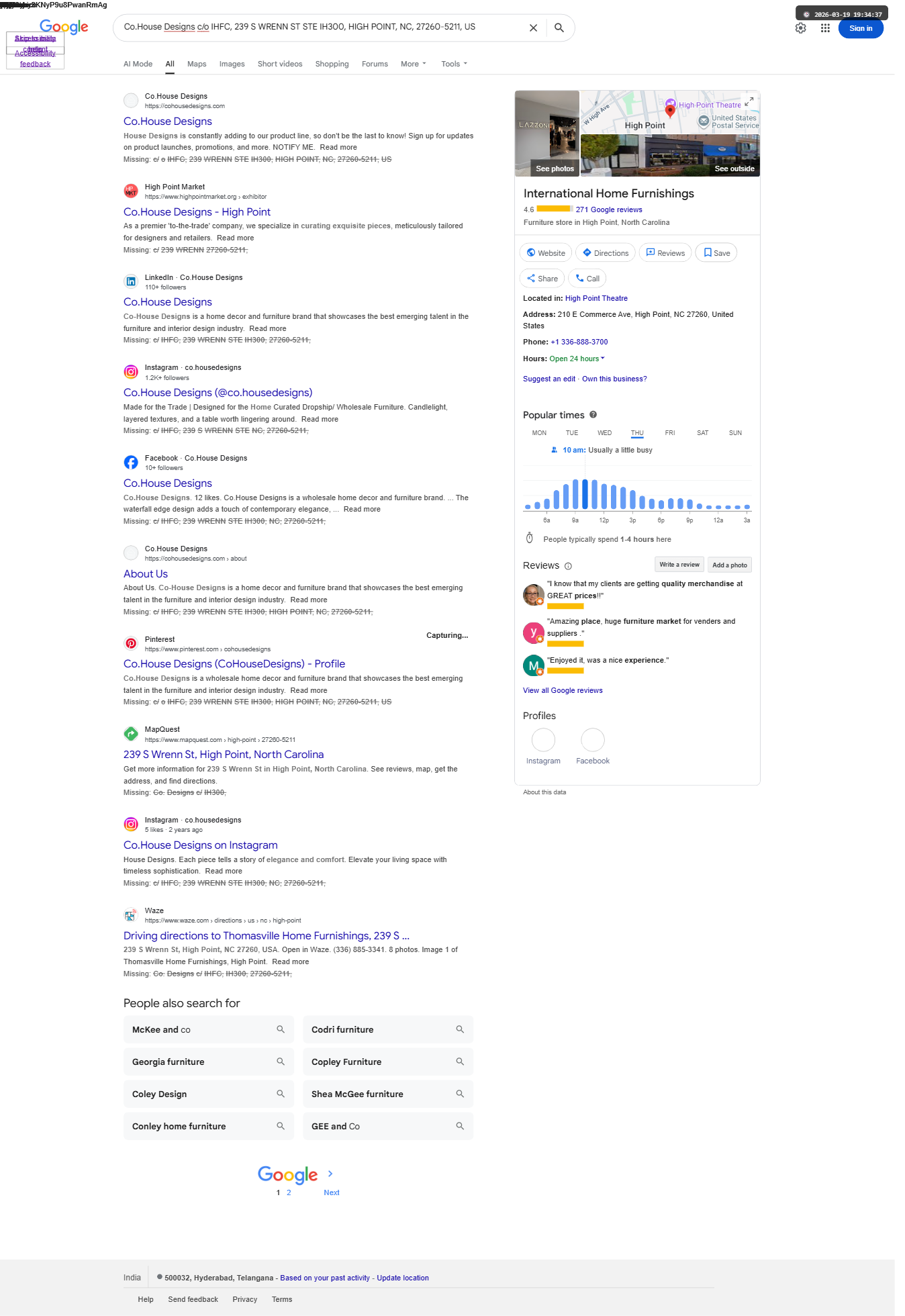Viewport: 905px width, 1316px height.
Task: Select FRI in popular times
Action: tap(670, 433)
